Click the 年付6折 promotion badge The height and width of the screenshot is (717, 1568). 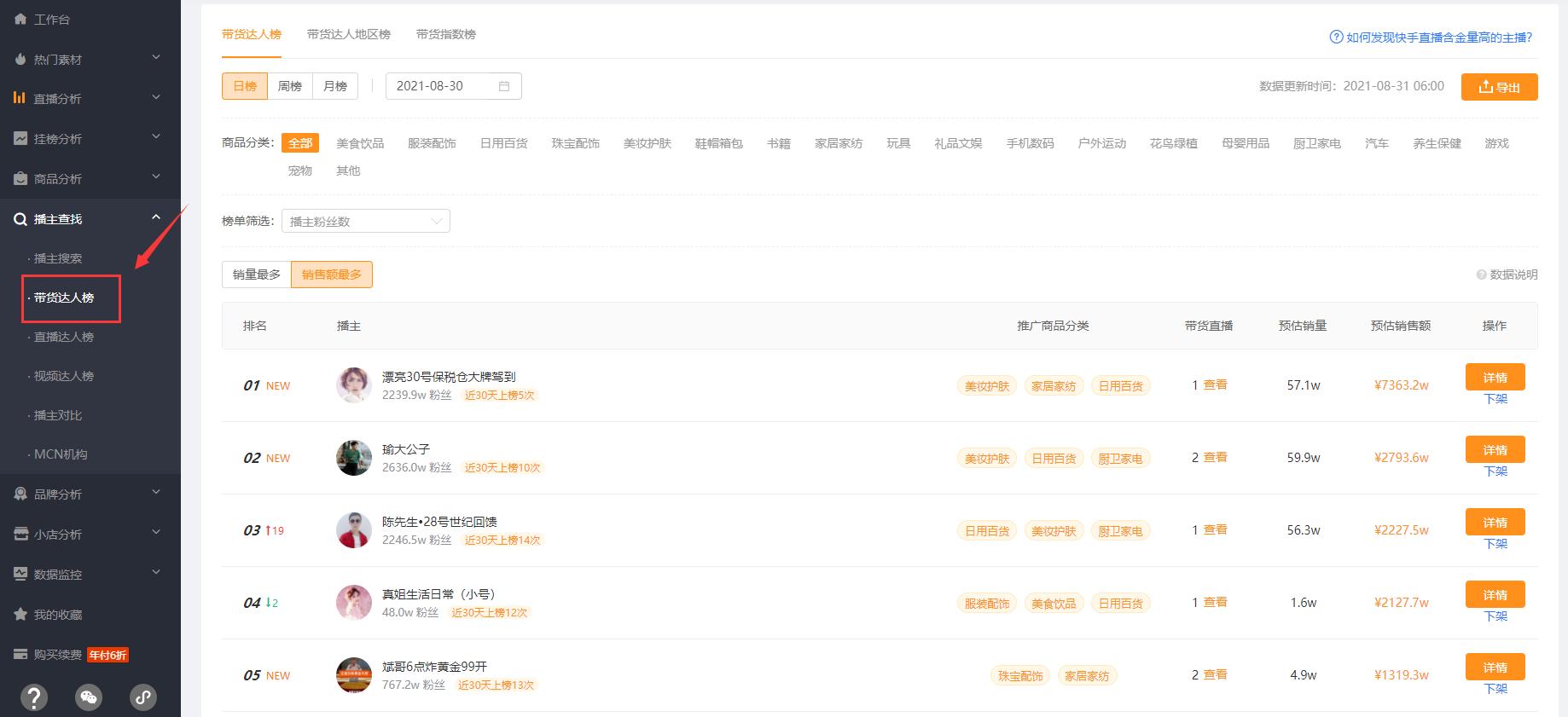click(x=108, y=655)
